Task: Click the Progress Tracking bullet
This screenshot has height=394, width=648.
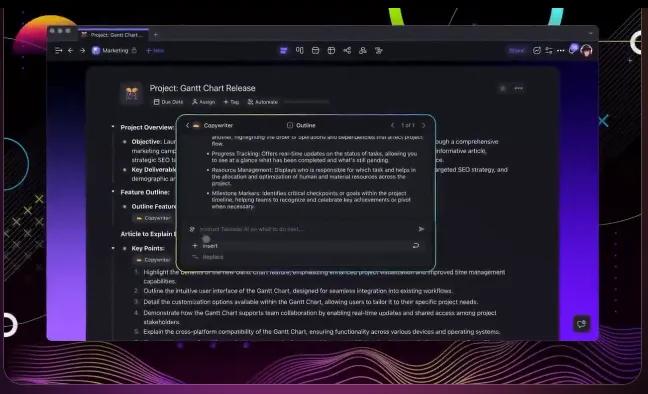Action: tap(314, 157)
